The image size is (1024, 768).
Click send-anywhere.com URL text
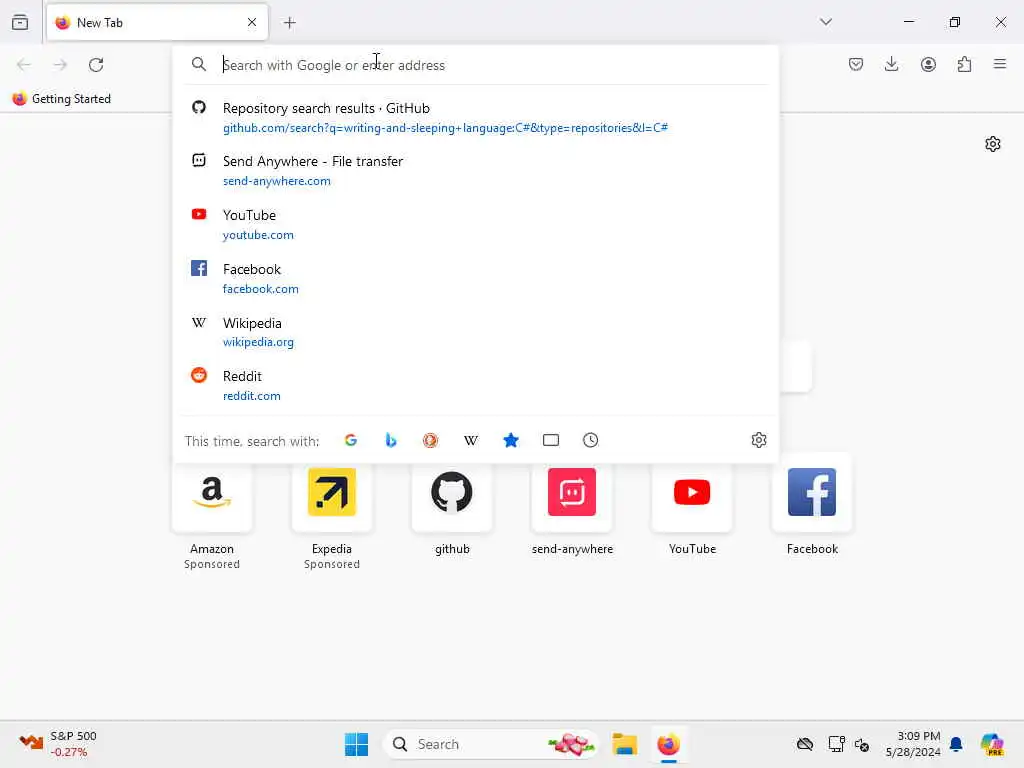pos(277,181)
